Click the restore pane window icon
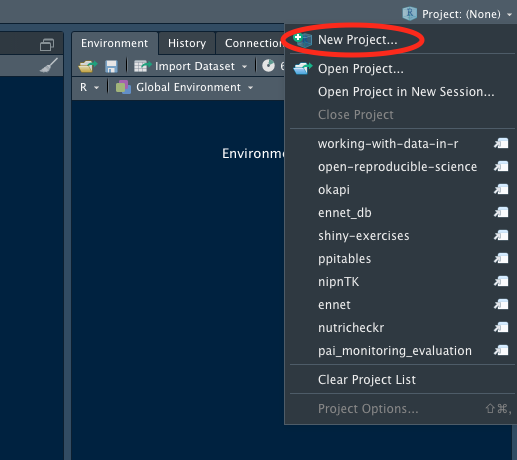This screenshot has width=517, height=460. 47,45
